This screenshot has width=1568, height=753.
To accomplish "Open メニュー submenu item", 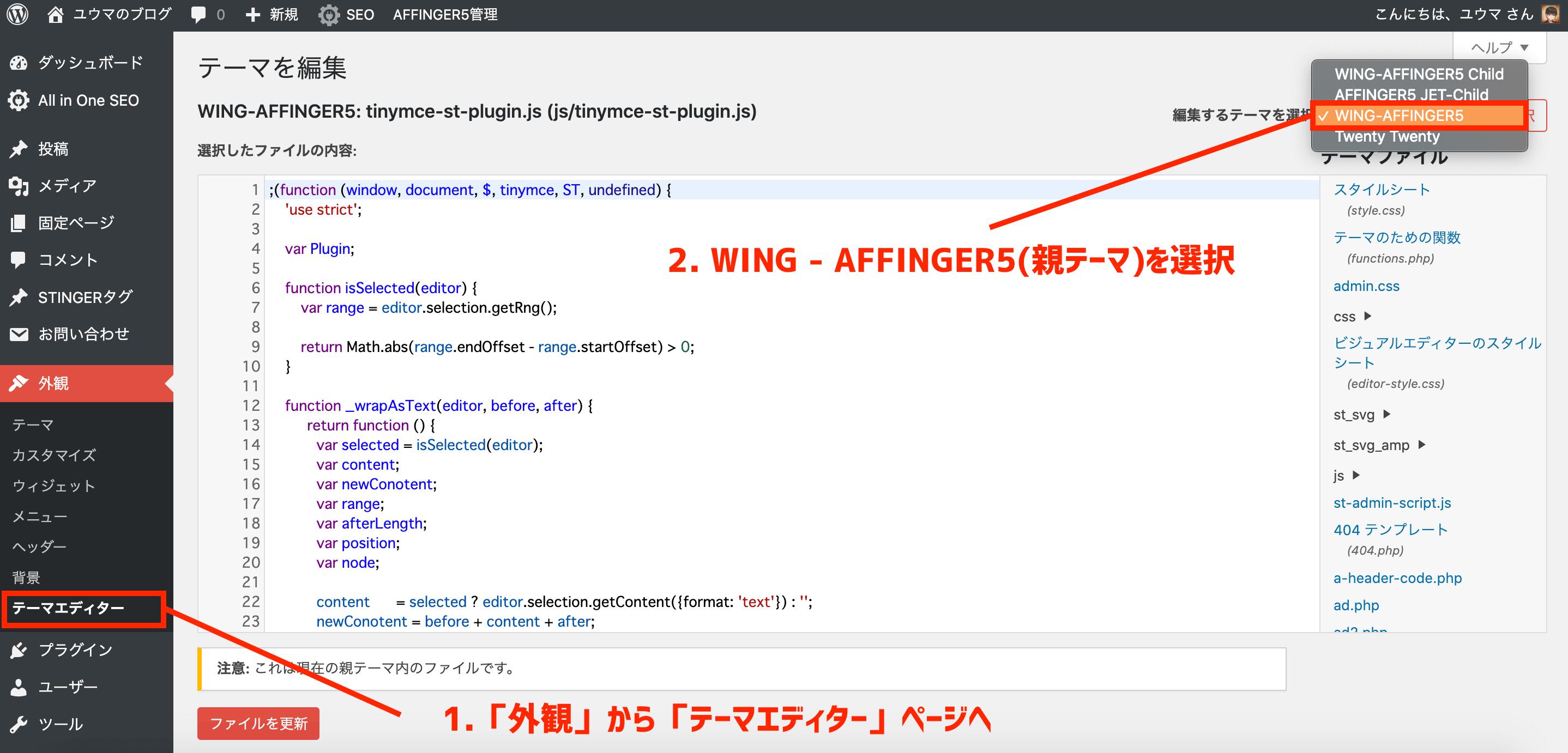I will tap(40, 517).
